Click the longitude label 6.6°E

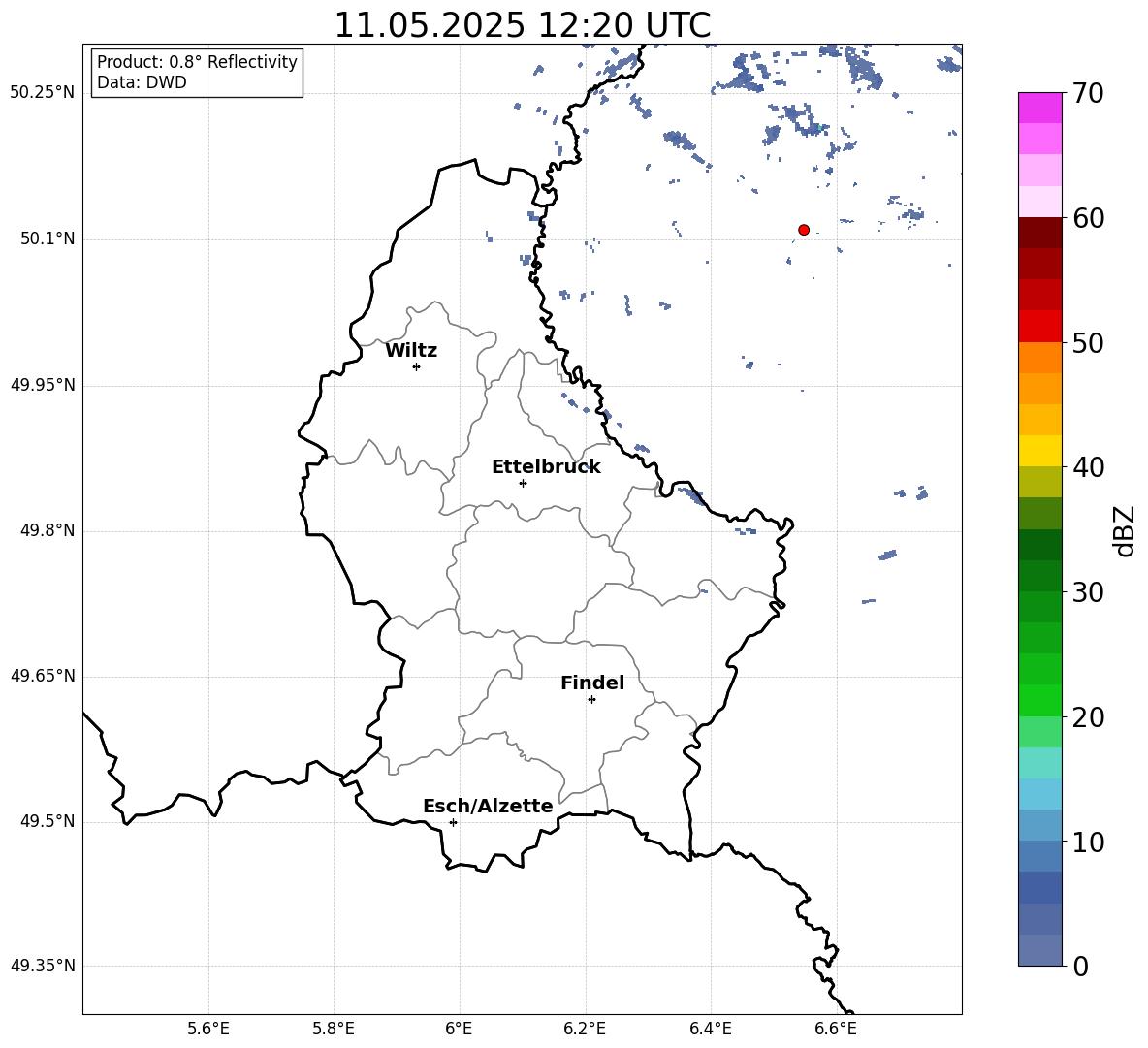tap(836, 1029)
